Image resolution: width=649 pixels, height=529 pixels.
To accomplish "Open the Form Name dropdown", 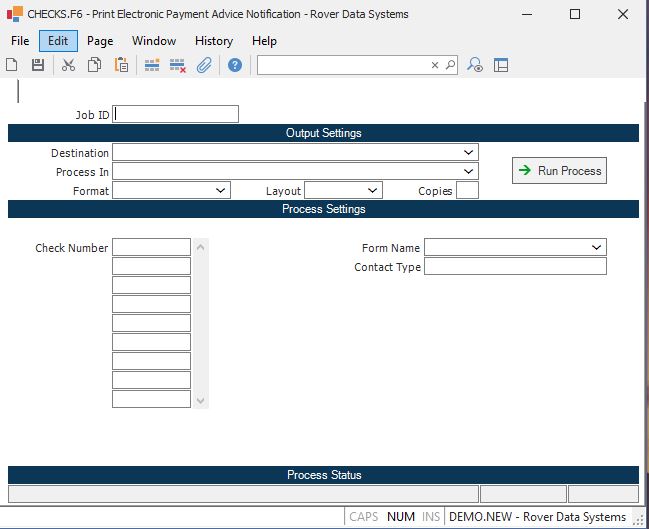I will pos(596,247).
